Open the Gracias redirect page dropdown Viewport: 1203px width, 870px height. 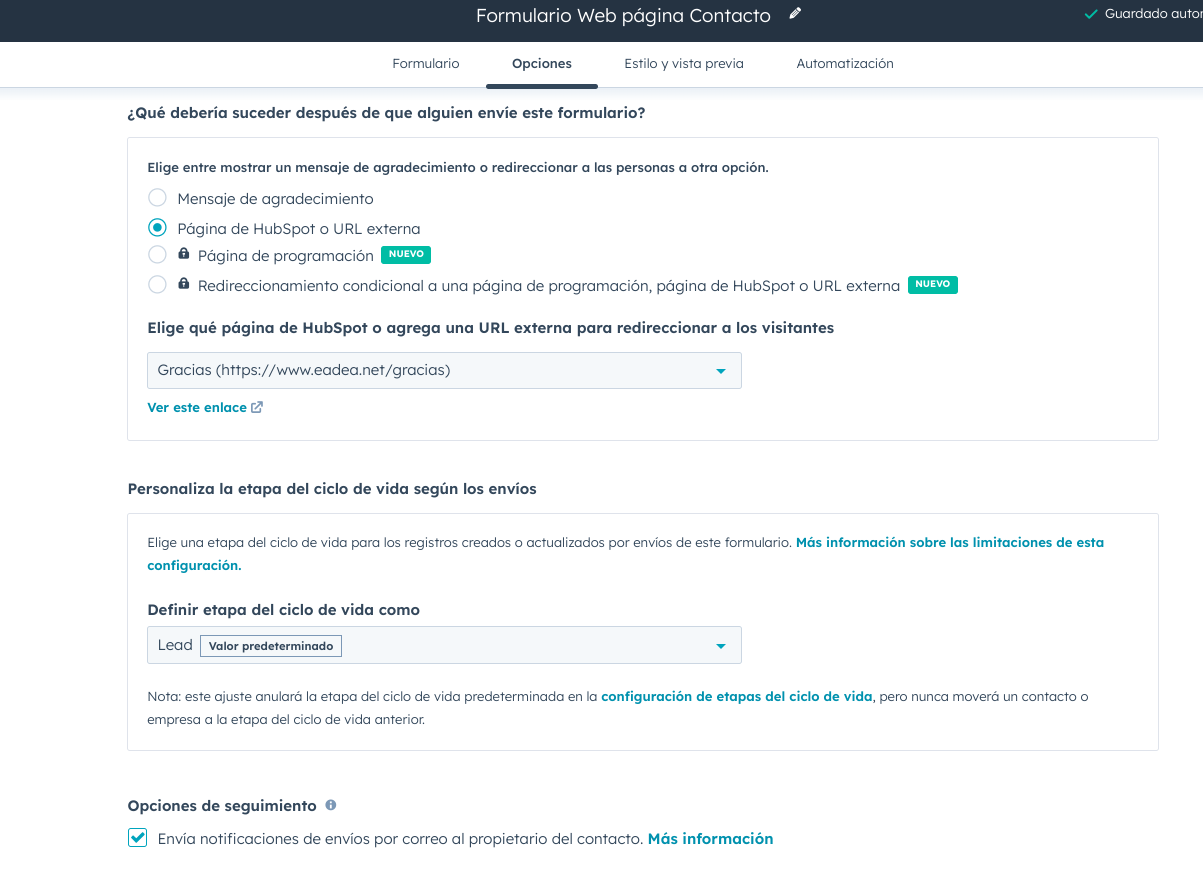444,370
